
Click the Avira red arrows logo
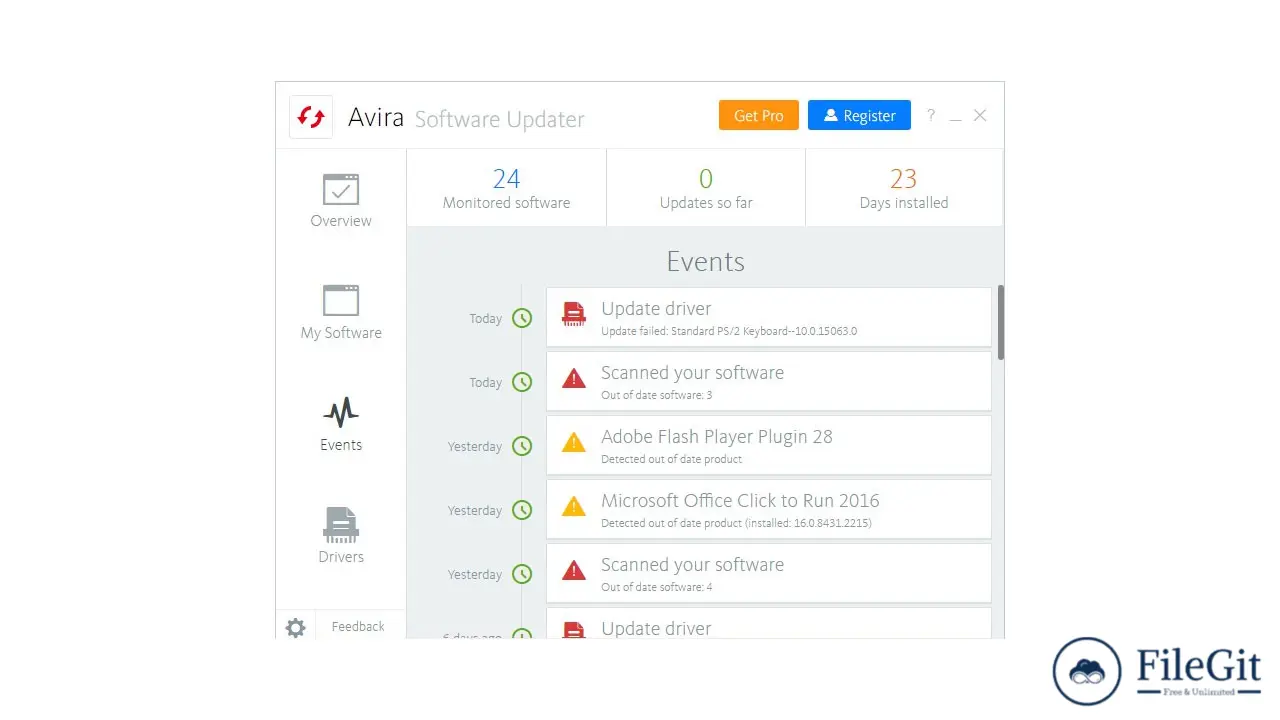click(311, 117)
